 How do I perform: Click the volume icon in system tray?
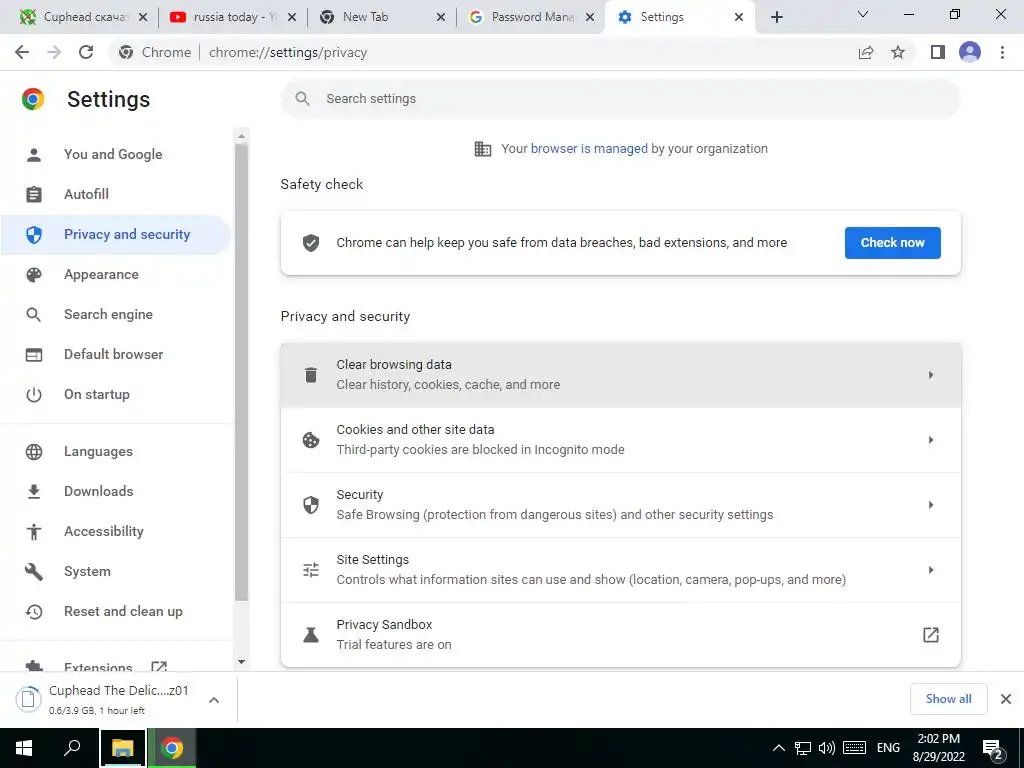[827, 748]
